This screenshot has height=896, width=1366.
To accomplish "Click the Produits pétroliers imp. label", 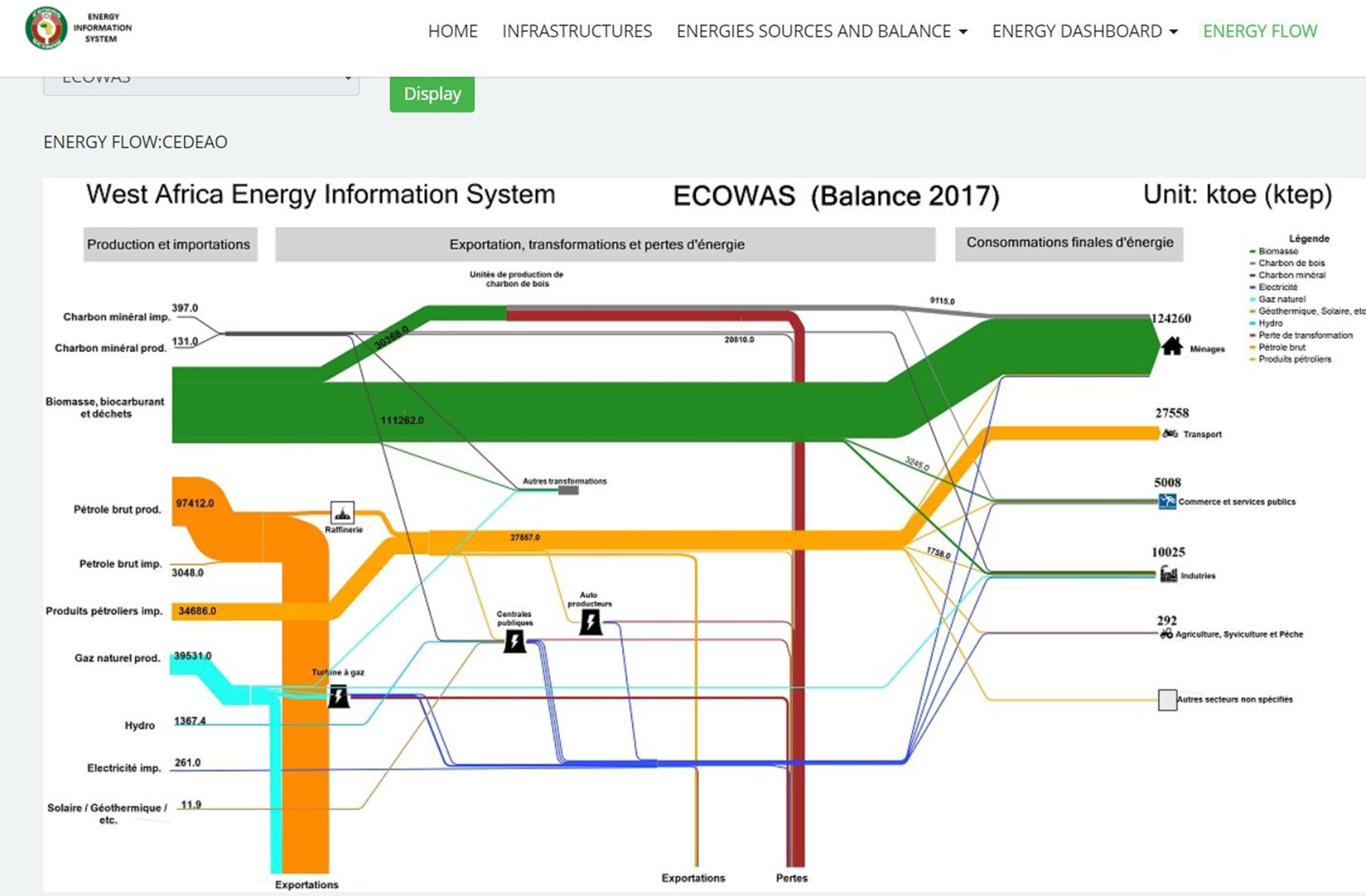I will pyautogui.click(x=104, y=611).
